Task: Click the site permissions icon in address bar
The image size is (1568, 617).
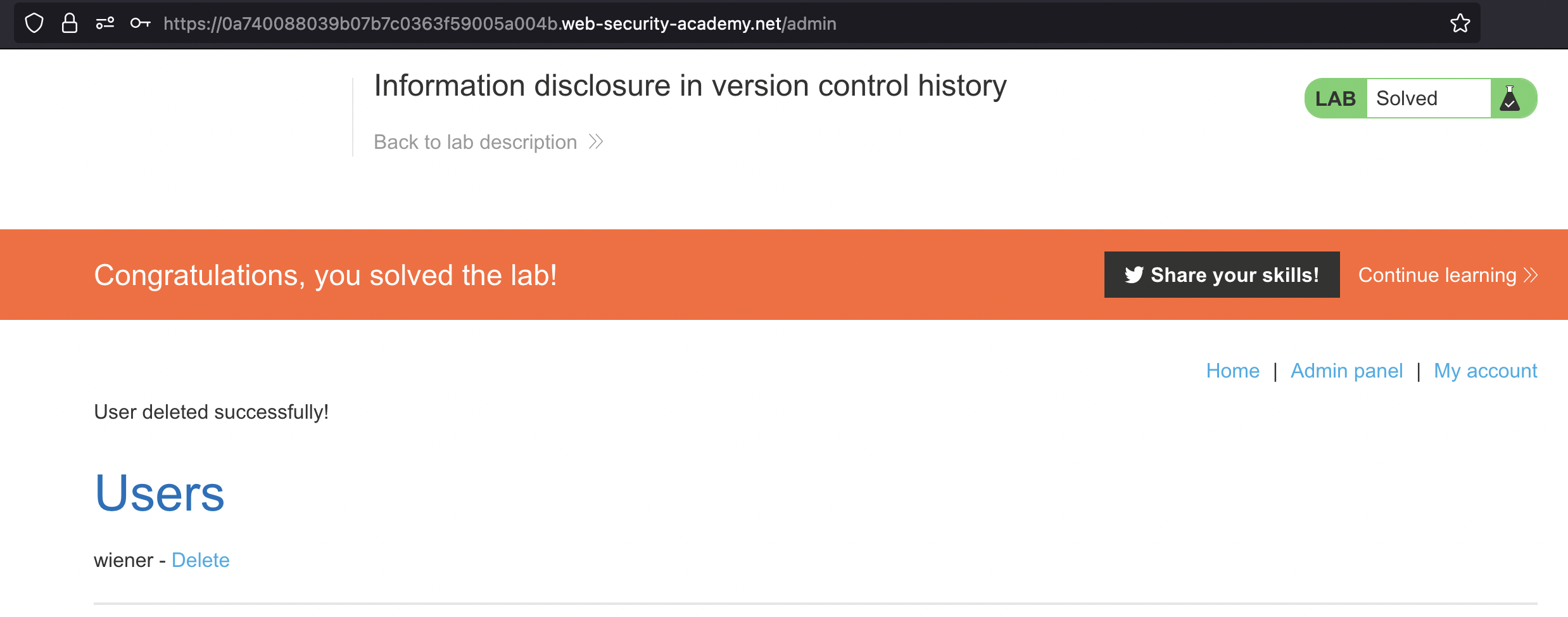Action: [105, 23]
